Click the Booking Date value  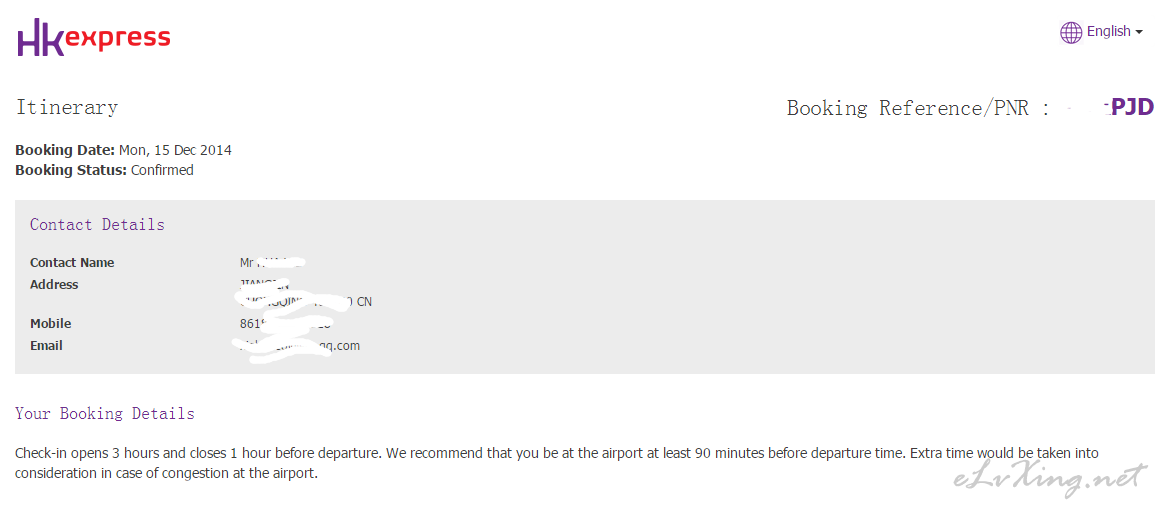175,151
